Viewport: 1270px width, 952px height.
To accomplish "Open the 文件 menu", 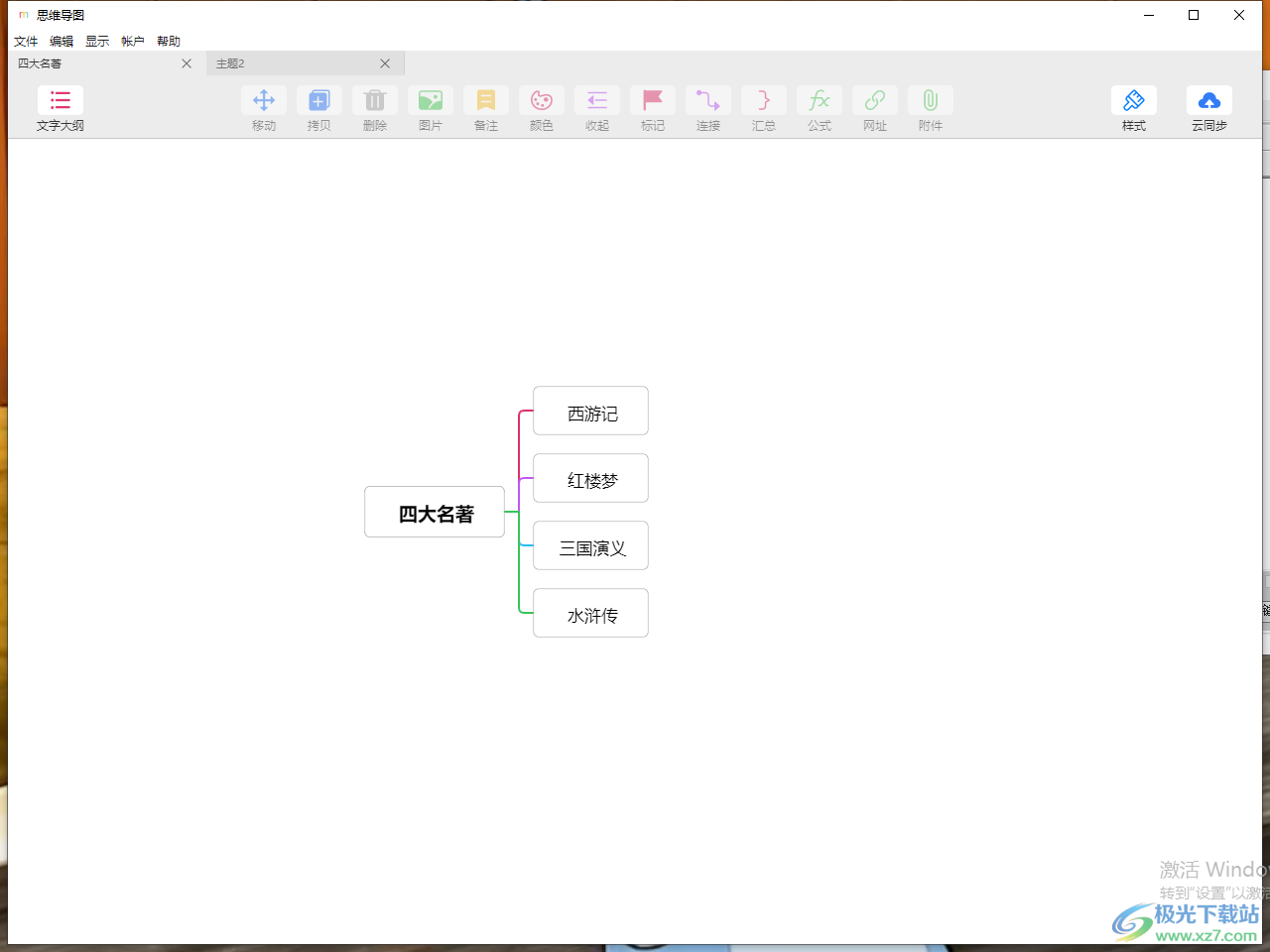I will click(26, 42).
